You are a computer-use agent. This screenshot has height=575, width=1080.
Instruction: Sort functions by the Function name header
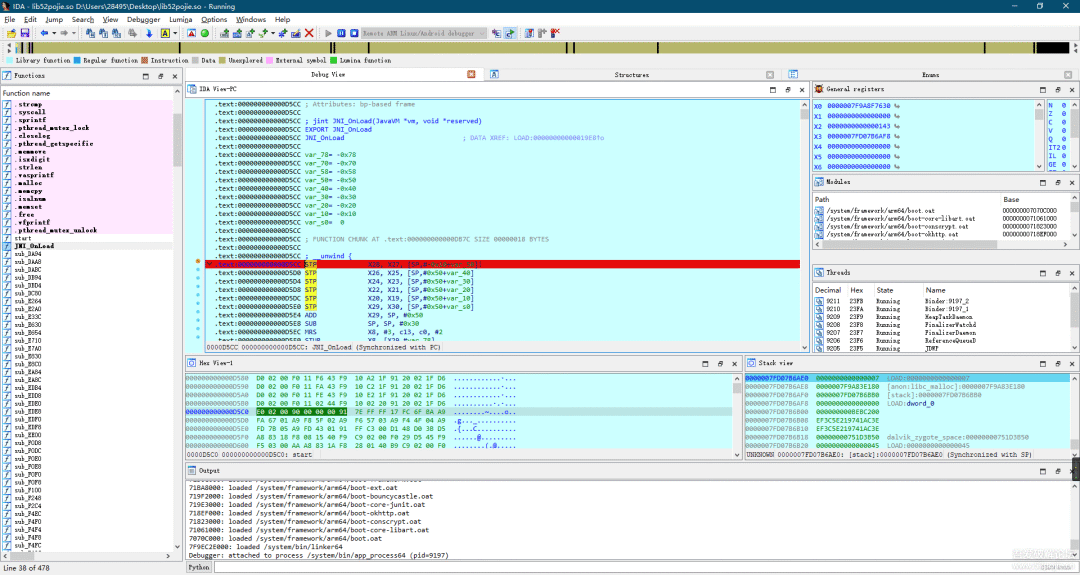pyautogui.click(x=87, y=93)
